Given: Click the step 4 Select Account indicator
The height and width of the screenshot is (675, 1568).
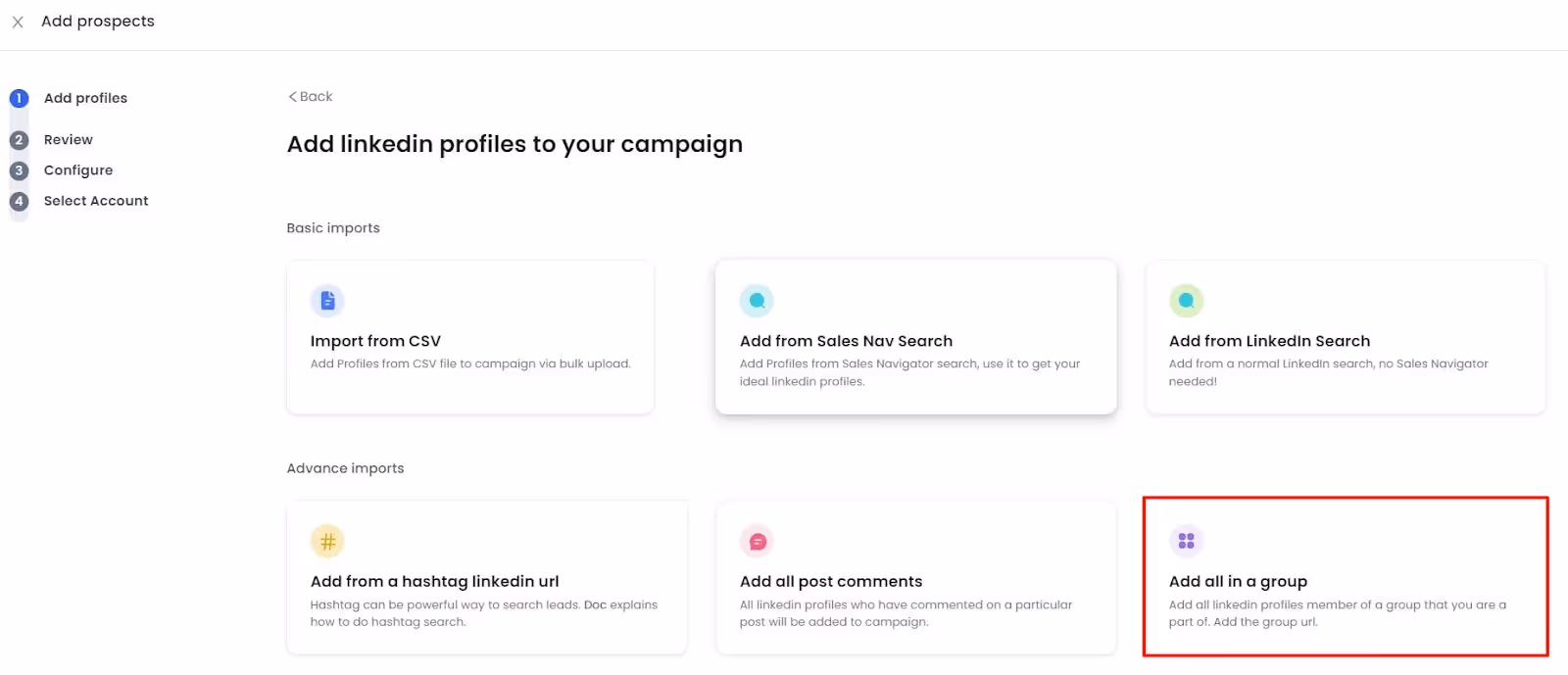Looking at the screenshot, I should coord(18,200).
